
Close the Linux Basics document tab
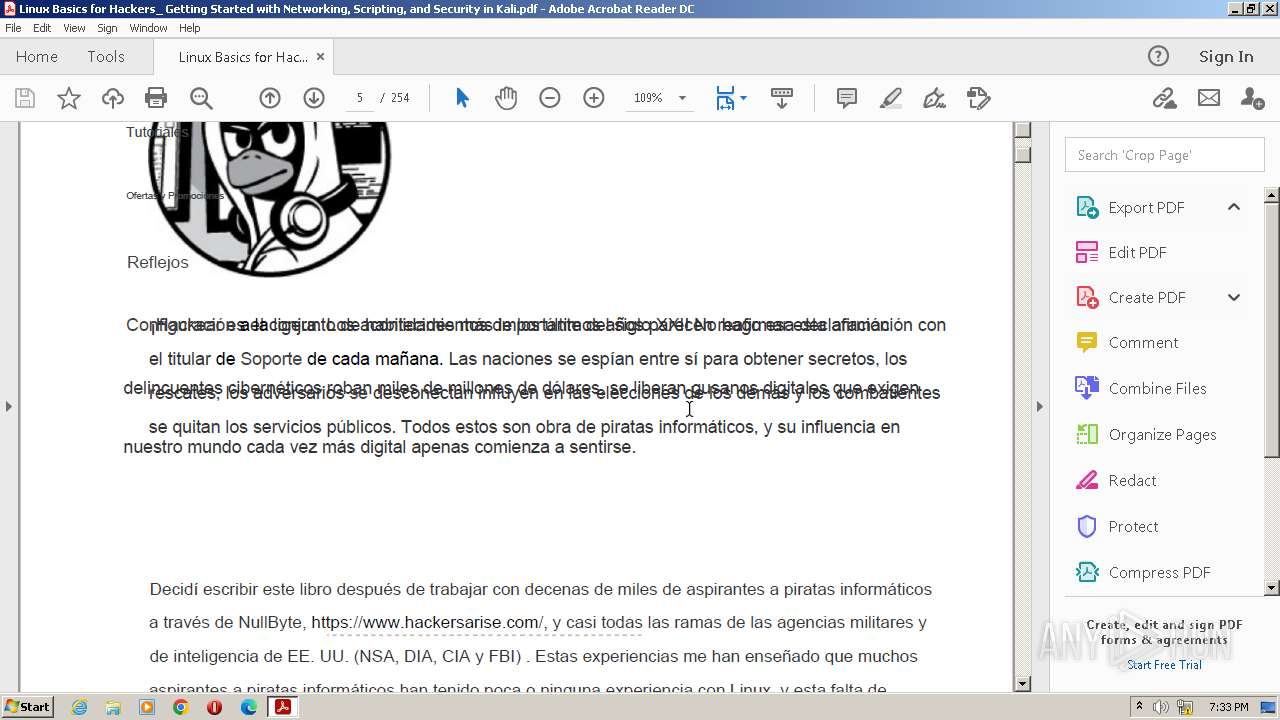pos(321,57)
